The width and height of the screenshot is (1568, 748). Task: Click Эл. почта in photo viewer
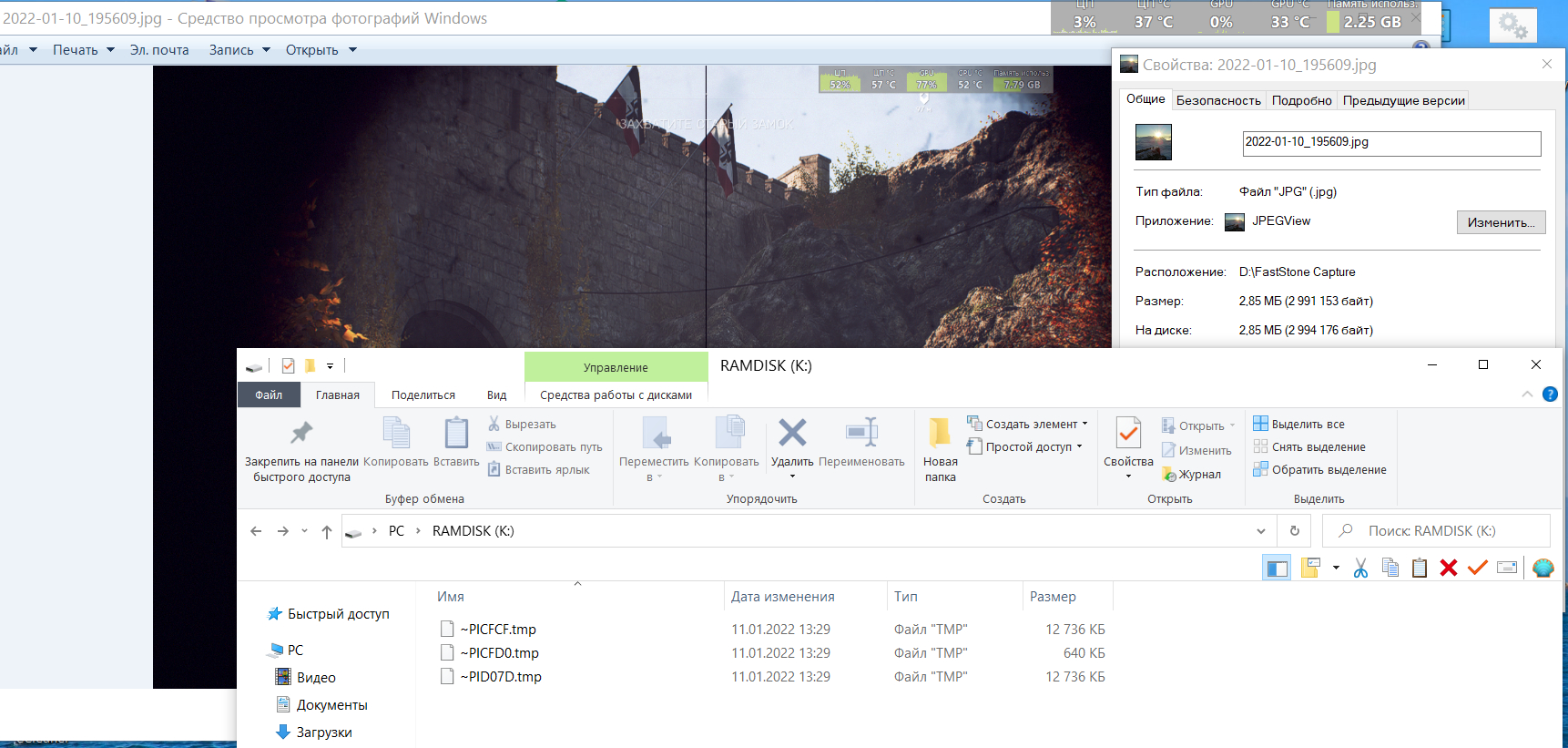[x=159, y=50]
